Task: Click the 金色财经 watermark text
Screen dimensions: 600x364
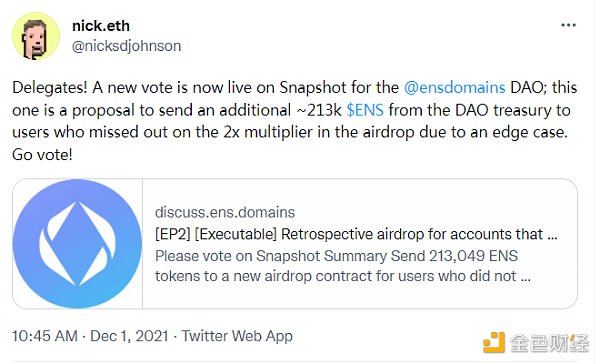Action: 549,343
